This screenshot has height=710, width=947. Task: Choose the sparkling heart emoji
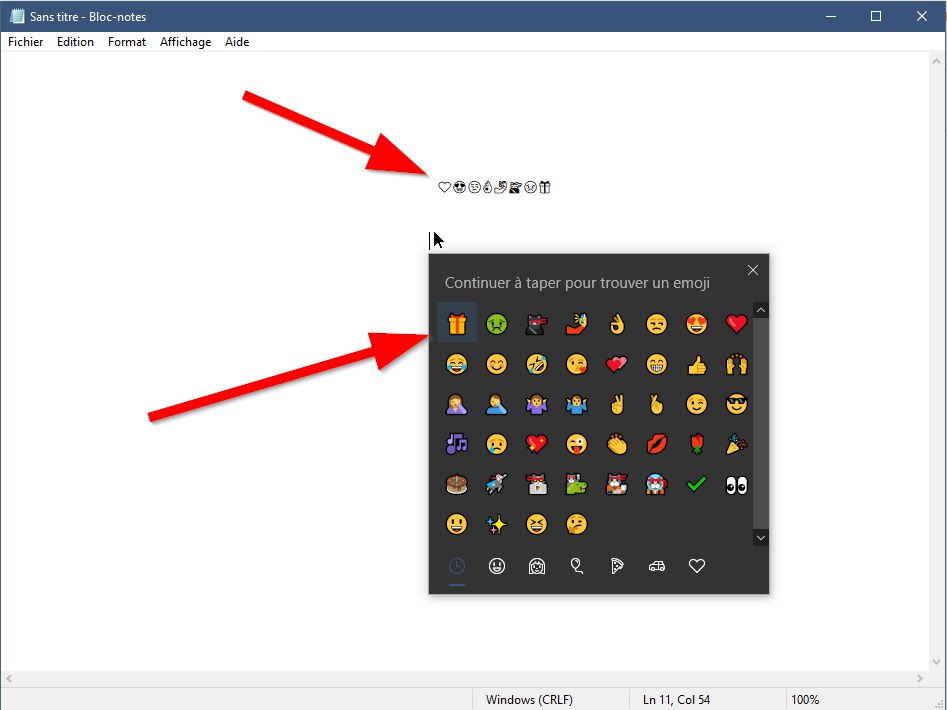[536, 444]
